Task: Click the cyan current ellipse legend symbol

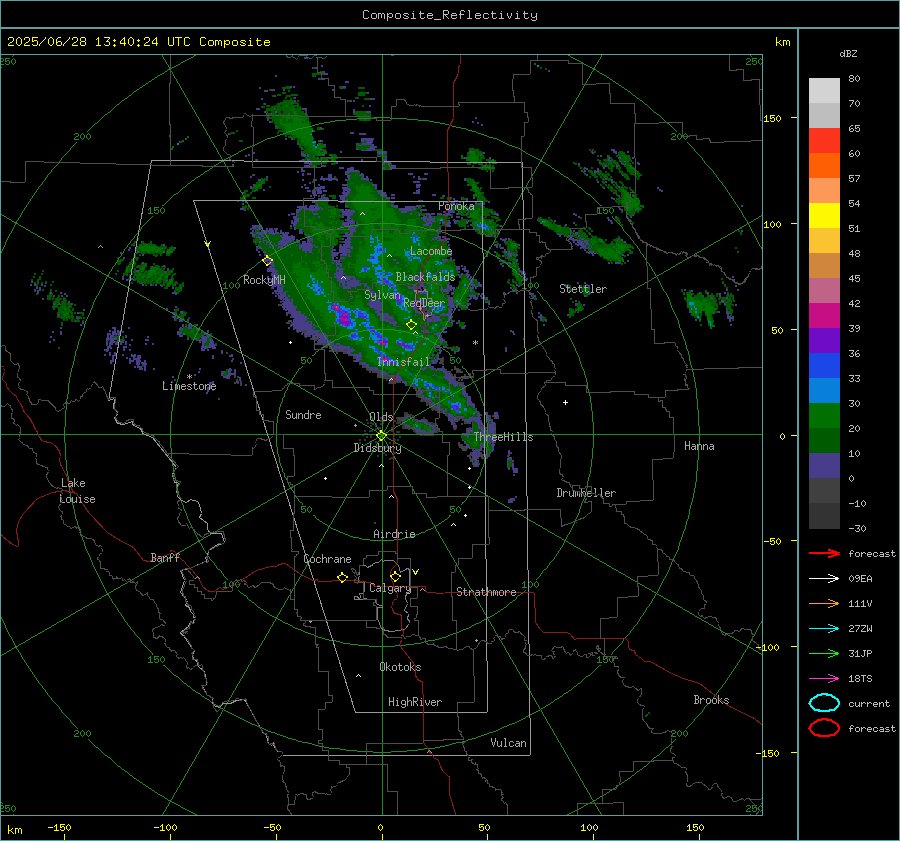Action: [824, 703]
